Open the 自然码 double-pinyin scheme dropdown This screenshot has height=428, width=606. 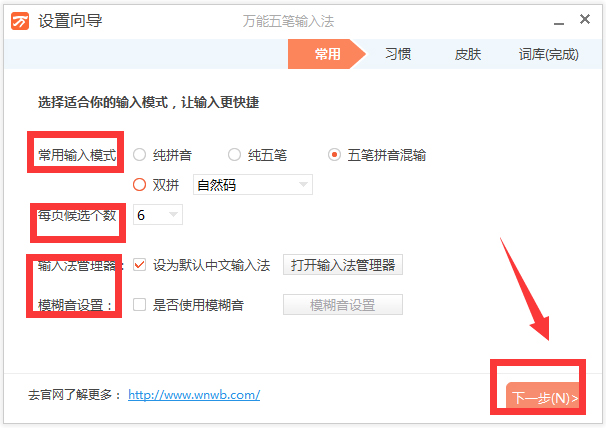(253, 185)
